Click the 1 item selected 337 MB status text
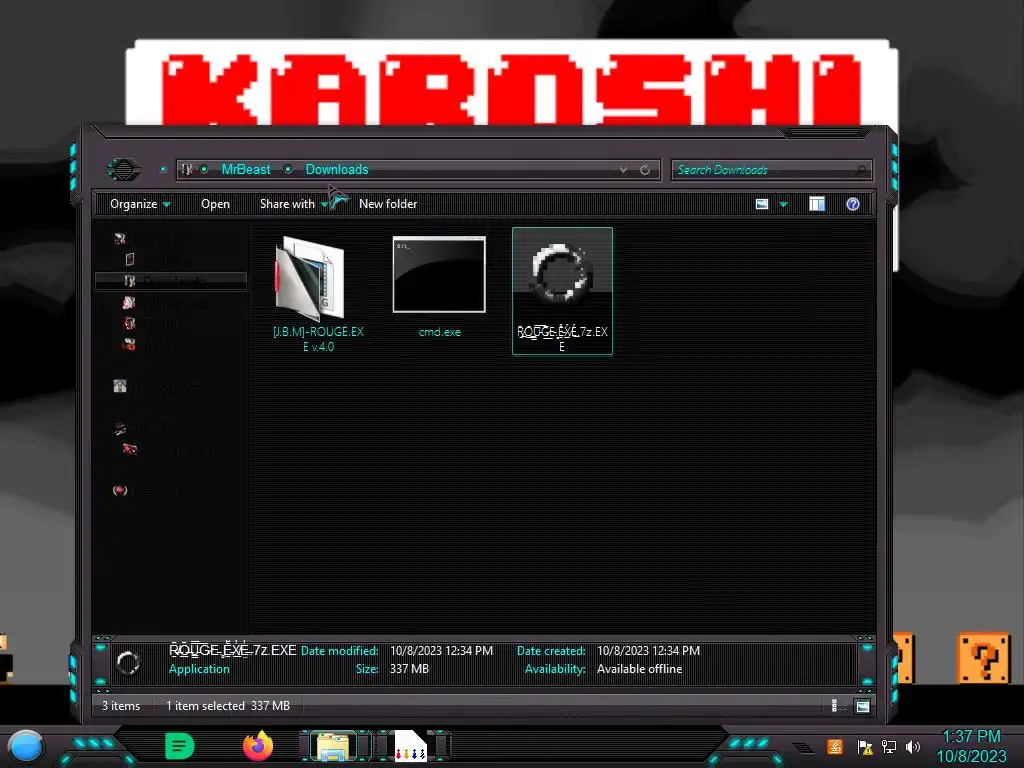 (x=228, y=706)
